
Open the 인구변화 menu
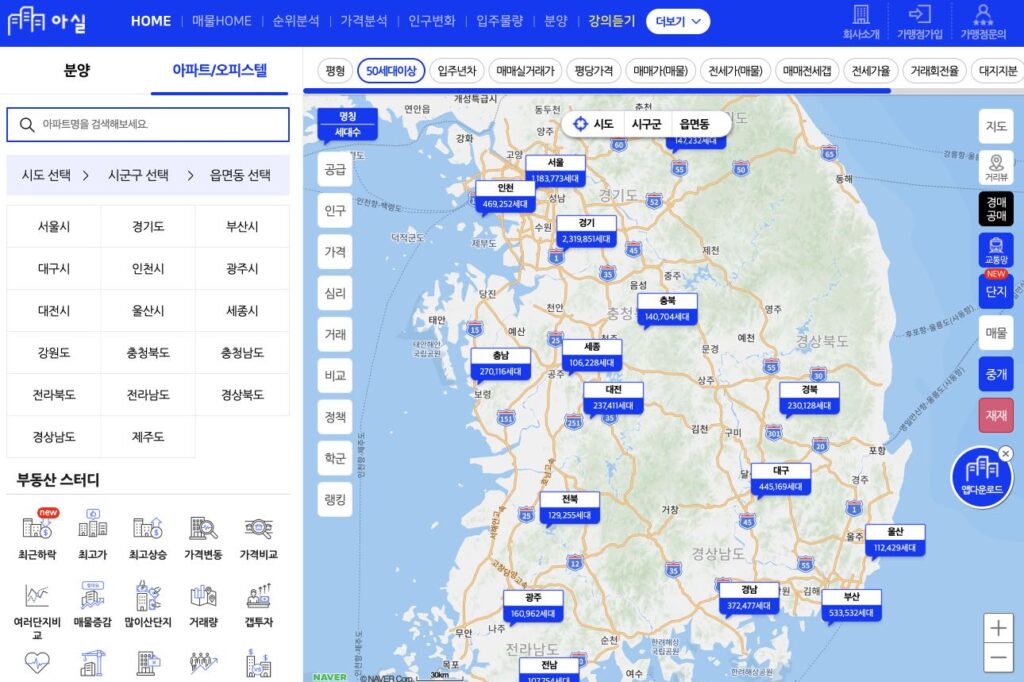(x=432, y=22)
